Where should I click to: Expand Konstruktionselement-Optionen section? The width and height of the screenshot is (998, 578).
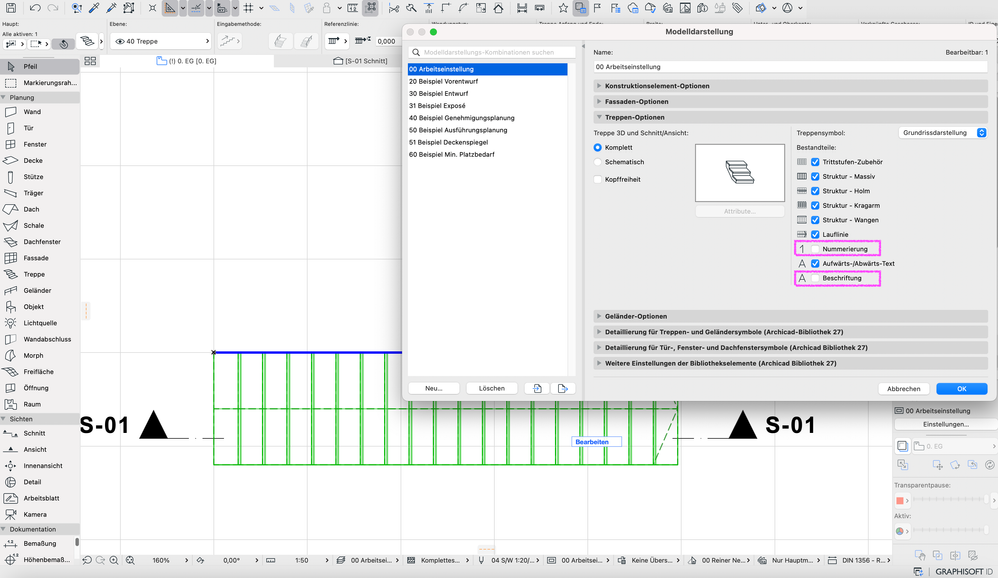(791, 86)
